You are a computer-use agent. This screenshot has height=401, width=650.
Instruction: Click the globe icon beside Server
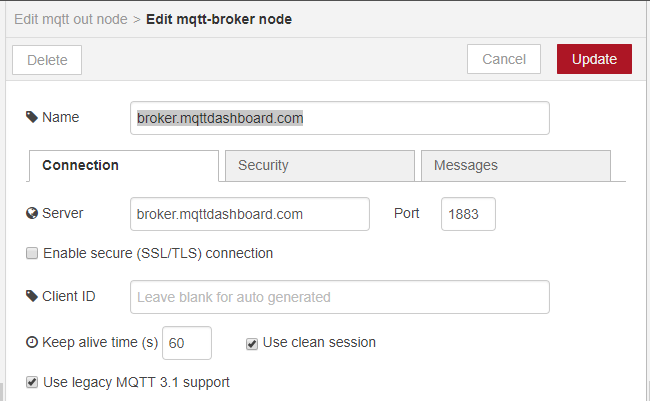32,213
